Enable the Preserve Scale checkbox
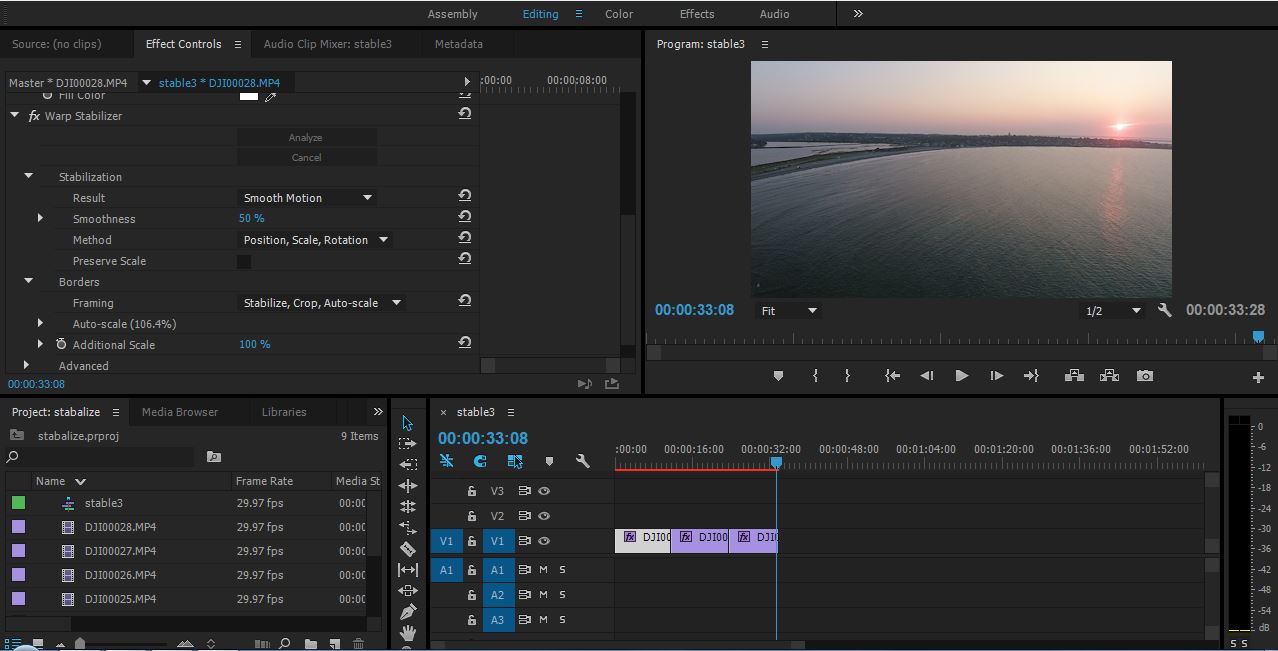Viewport: 1278px width, 651px height. point(244,261)
